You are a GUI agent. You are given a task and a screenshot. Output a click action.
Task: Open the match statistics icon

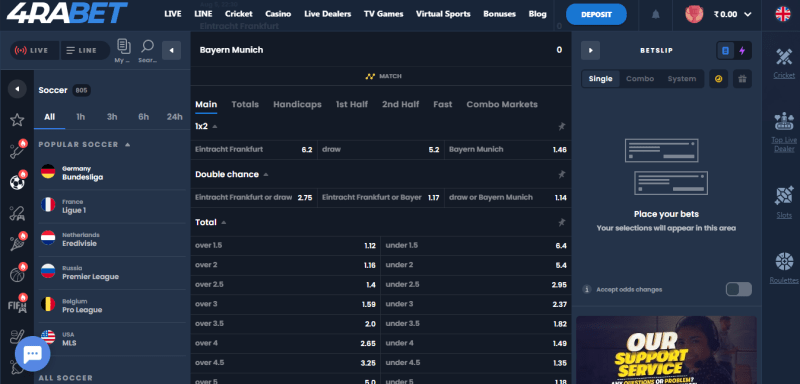pos(370,76)
